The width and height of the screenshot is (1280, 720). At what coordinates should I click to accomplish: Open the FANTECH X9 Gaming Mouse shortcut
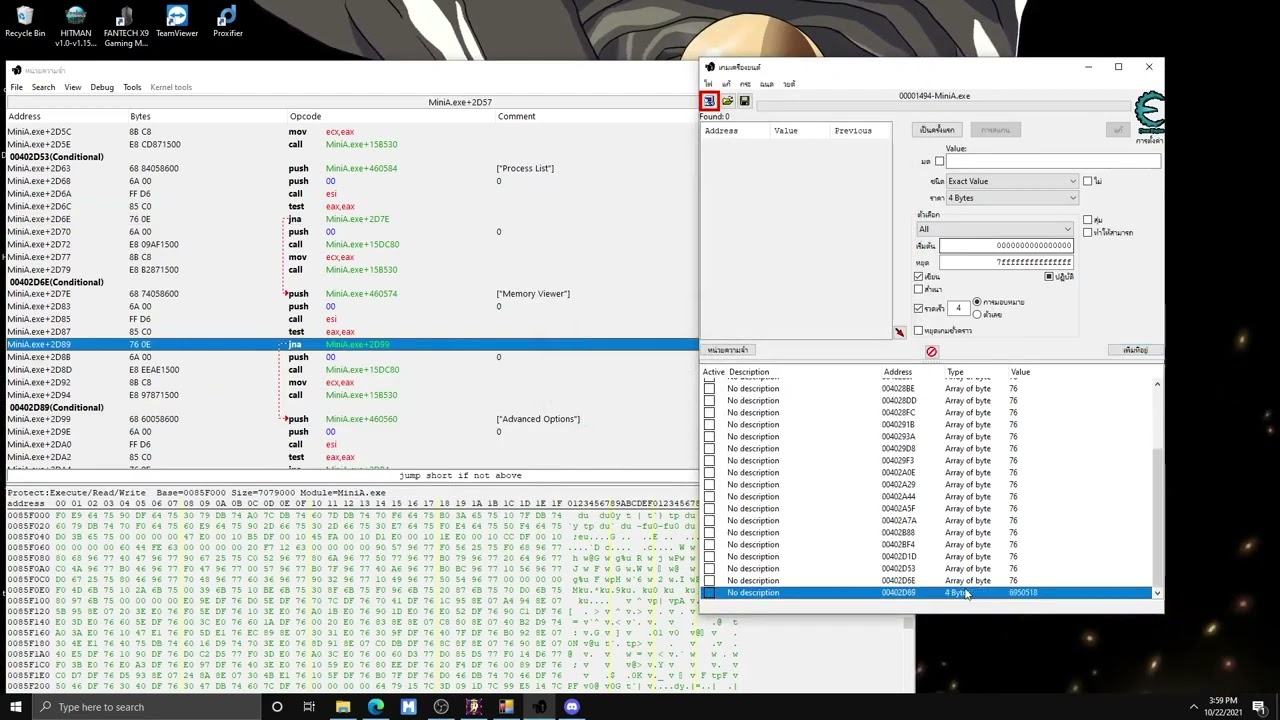(x=126, y=26)
